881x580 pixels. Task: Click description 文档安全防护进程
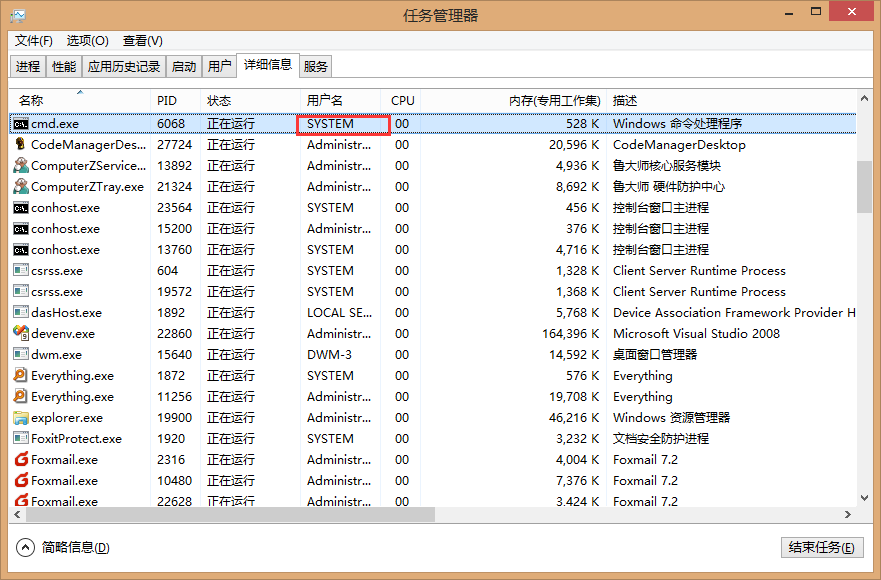pos(661,438)
